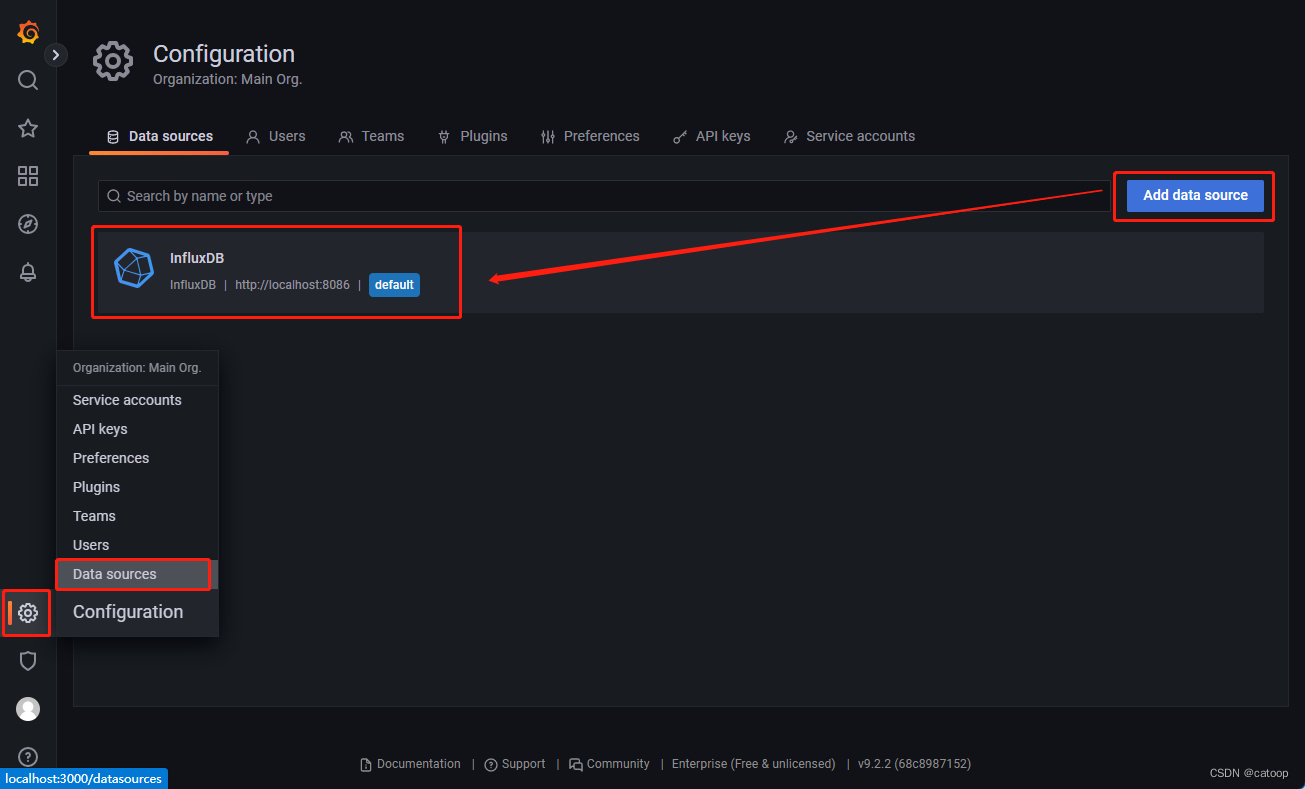Open the Documentation footer link
1305x789 pixels.
tap(410, 764)
